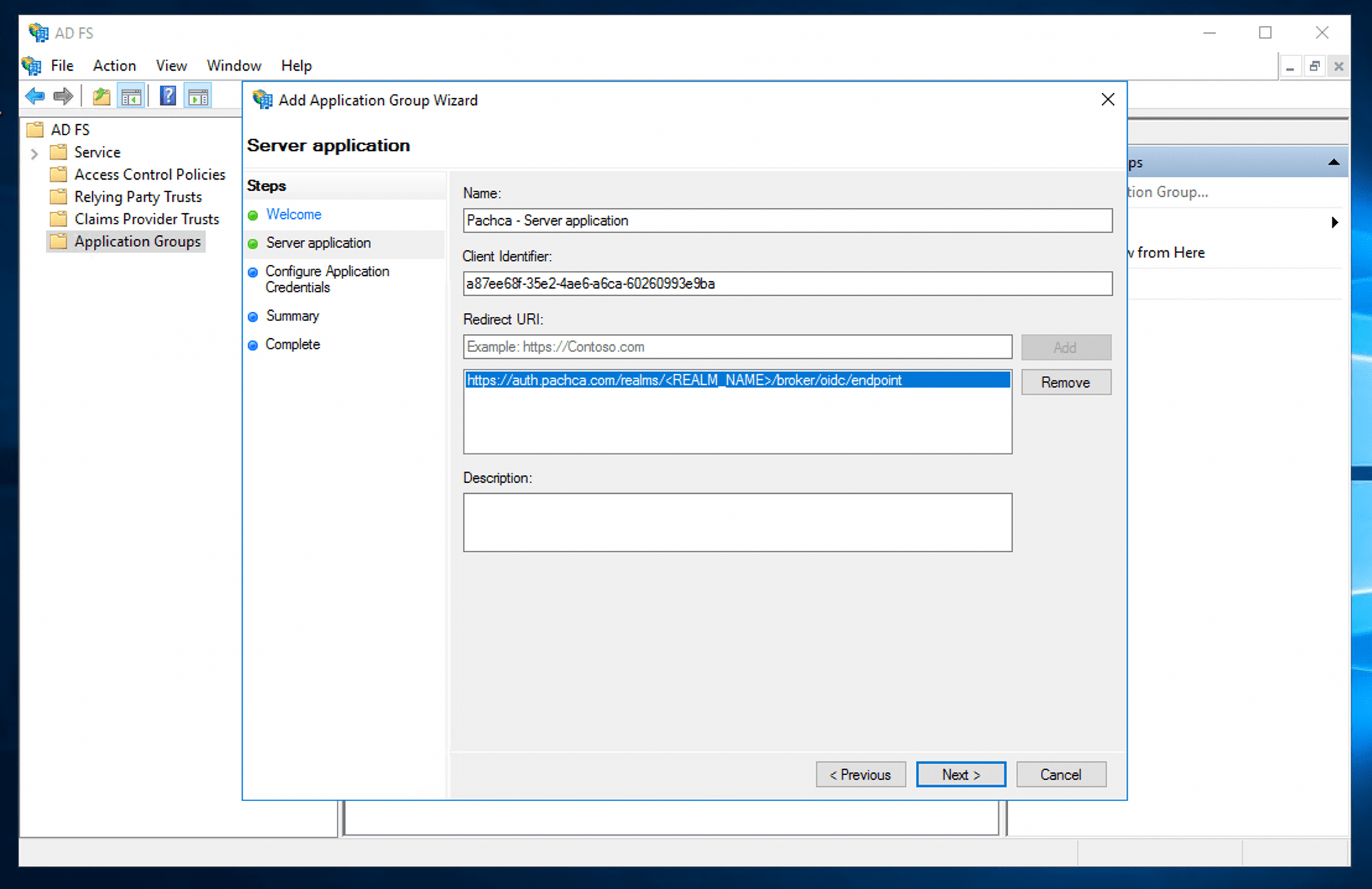Open the Action menu
Viewport: 1372px width, 889px height.
coord(115,66)
